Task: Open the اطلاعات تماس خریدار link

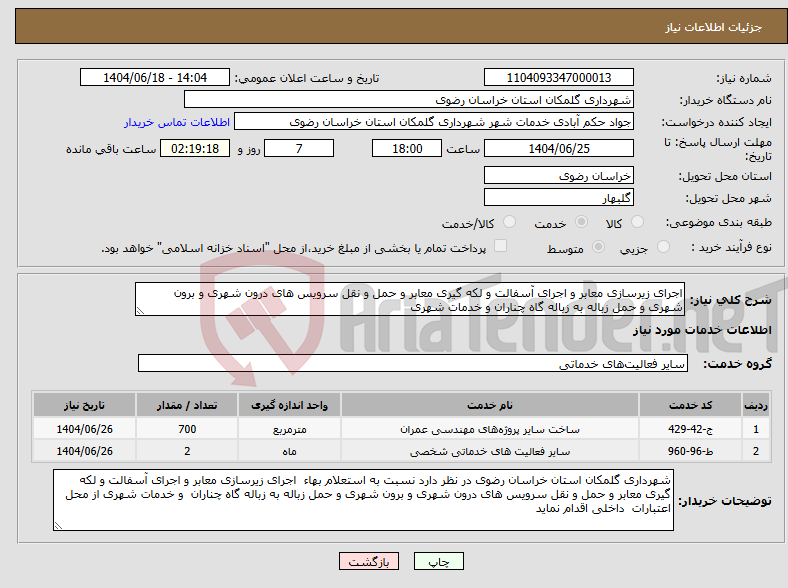Action: (177, 122)
